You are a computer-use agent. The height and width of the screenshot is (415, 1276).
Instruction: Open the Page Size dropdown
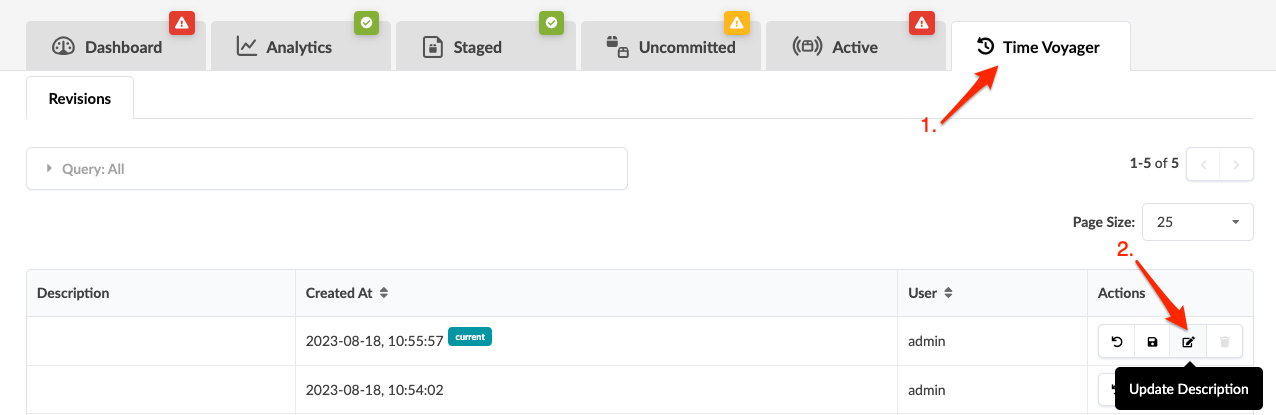1197,222
